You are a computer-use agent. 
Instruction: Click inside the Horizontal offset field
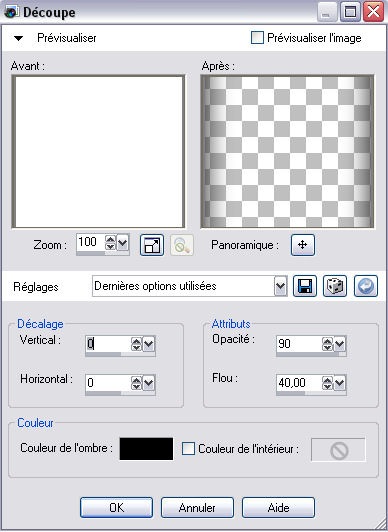pos(108,383)
